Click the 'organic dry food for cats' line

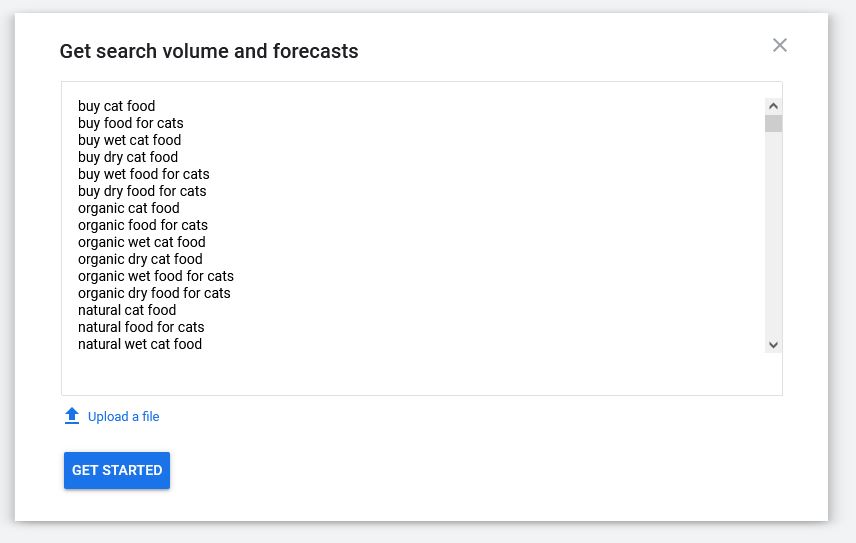click(x=154, y=293)
